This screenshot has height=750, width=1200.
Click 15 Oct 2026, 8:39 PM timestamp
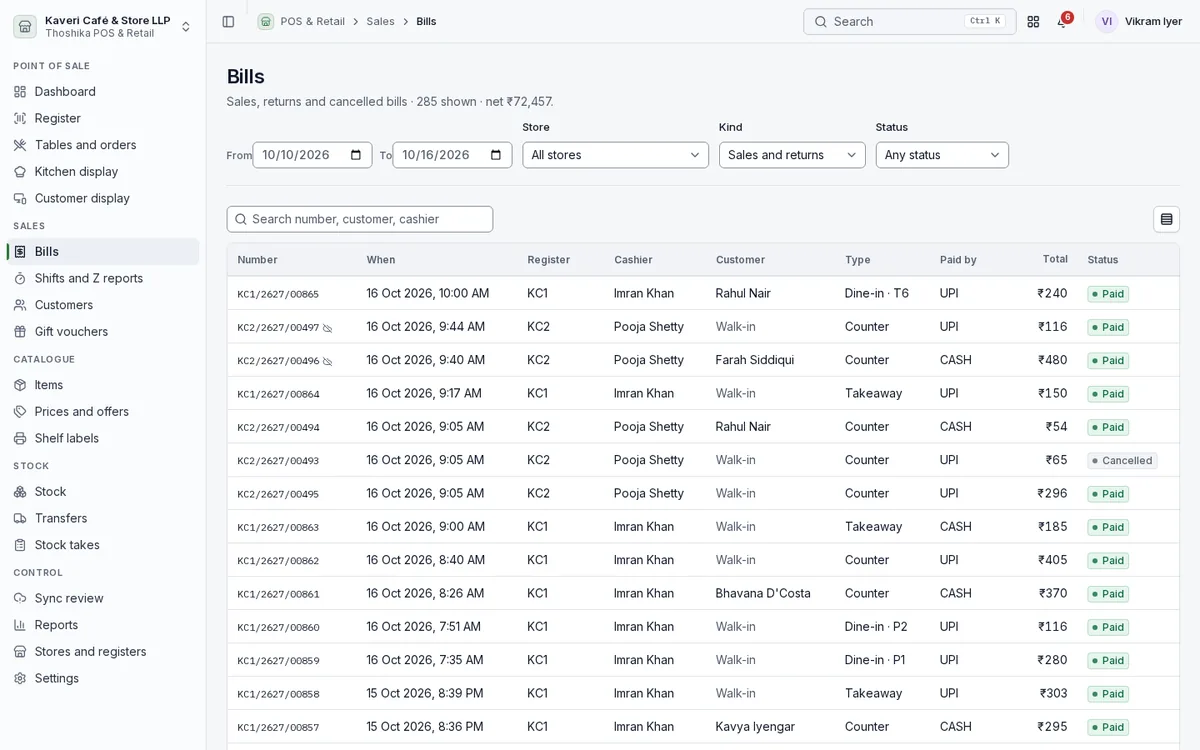[424, 694]
